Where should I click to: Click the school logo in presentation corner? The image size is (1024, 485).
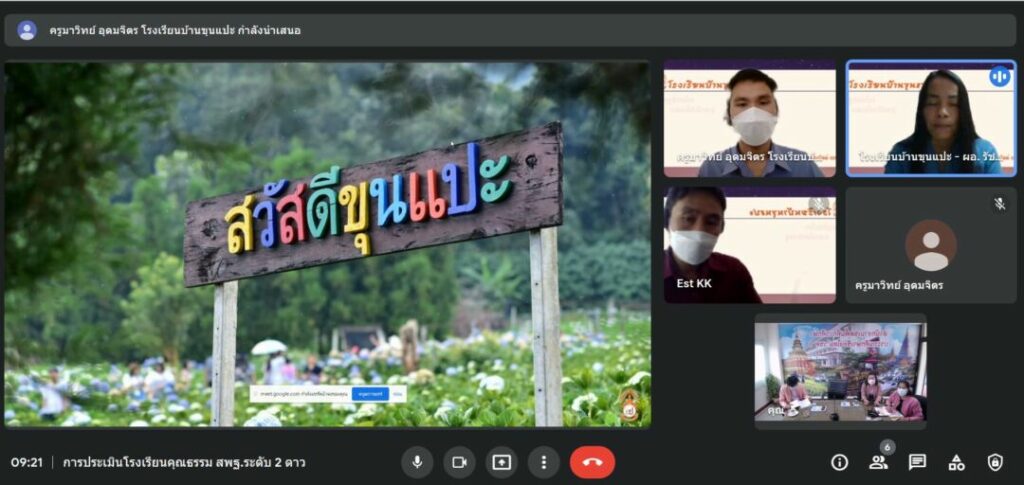pyautogui.click(x=629, y=406)
